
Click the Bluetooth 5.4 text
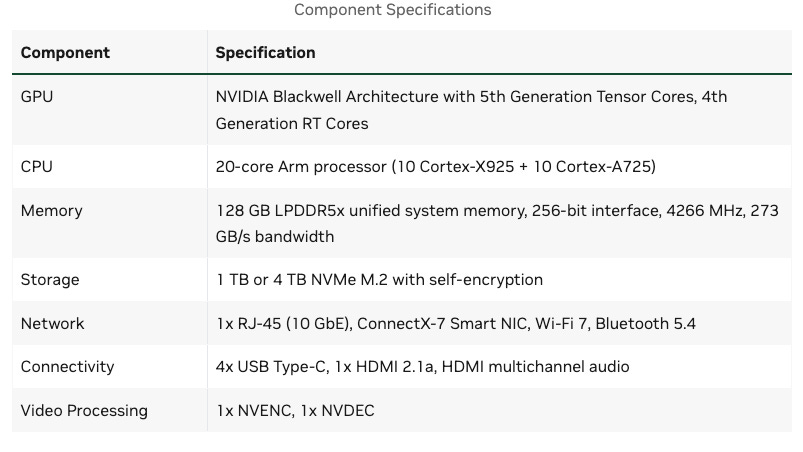(x=645, y=324)
